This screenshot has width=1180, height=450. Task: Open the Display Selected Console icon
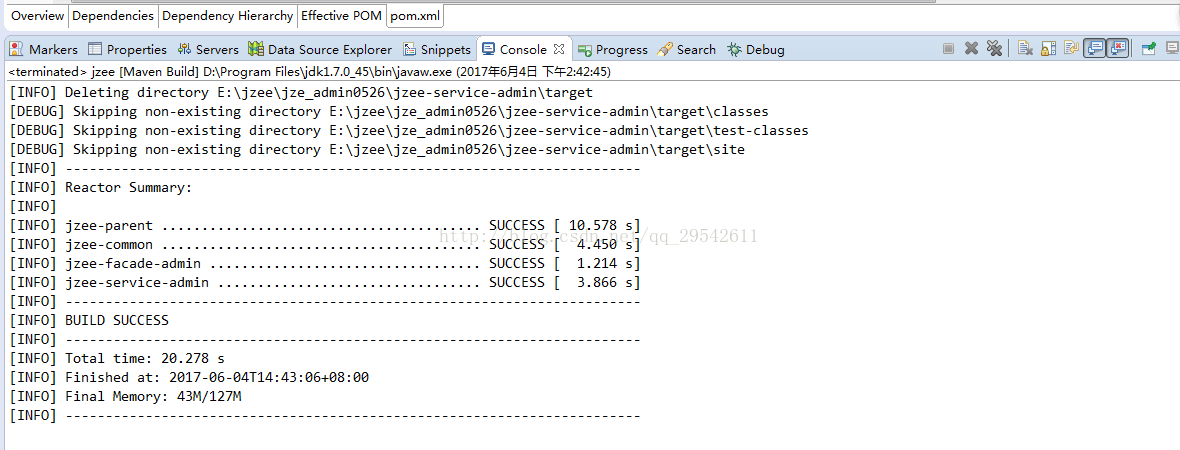[x=1172, y=48]
